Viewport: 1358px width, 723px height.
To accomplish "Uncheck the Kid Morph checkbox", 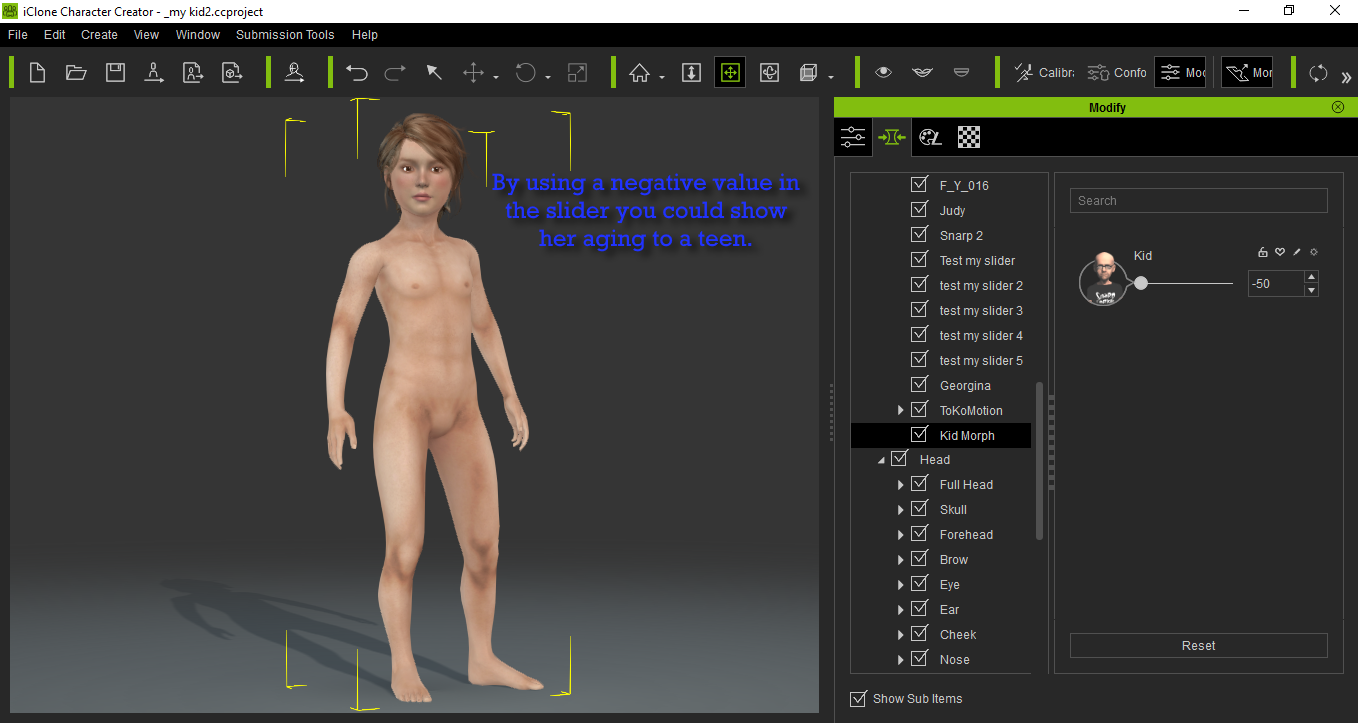I will [x=919, y=435].
